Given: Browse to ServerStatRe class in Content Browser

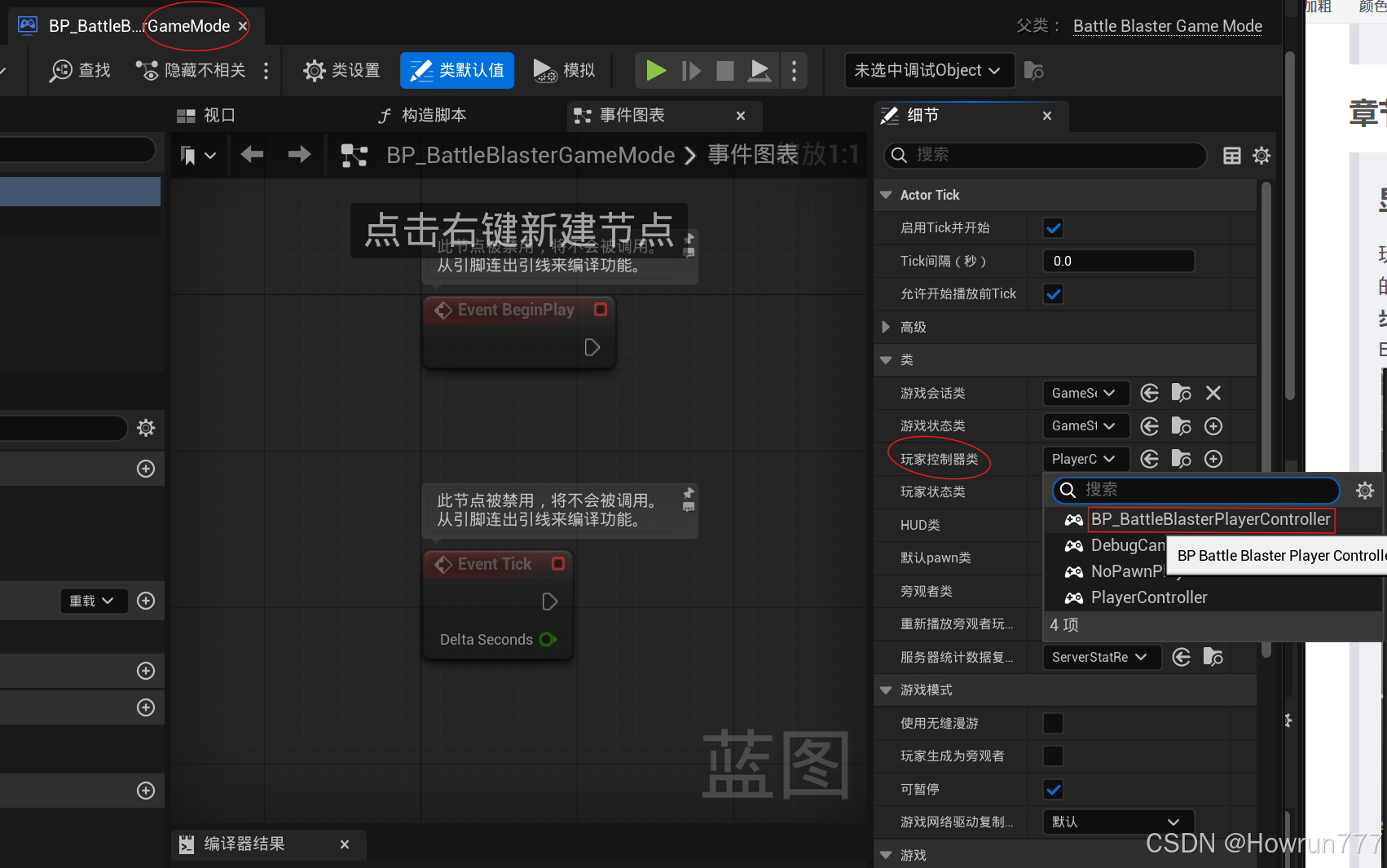Looking at the screenshot, I should 1213,657.
